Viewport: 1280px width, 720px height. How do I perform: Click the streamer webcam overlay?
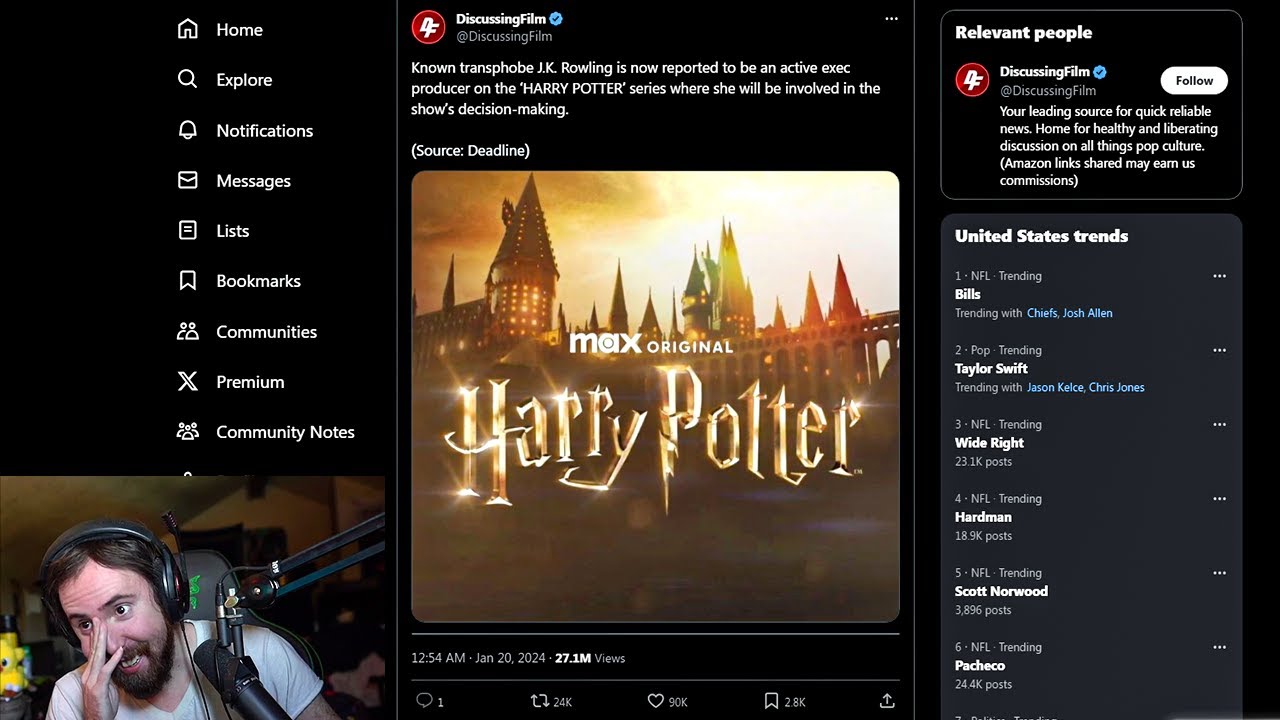click(x=192, y=598)
